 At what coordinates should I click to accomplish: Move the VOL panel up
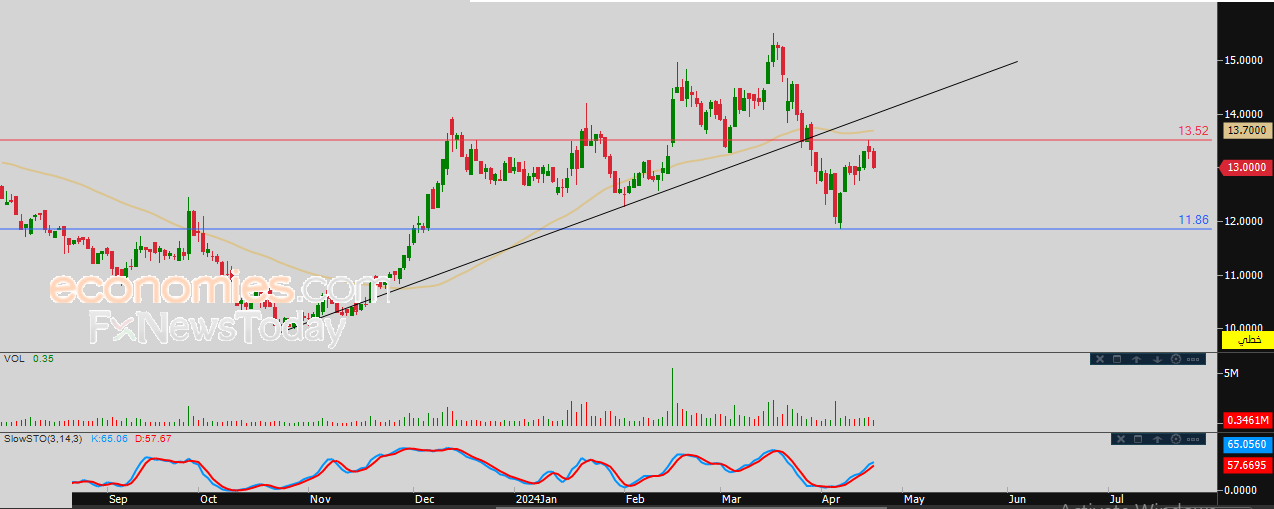click(x=1137, y=359)
